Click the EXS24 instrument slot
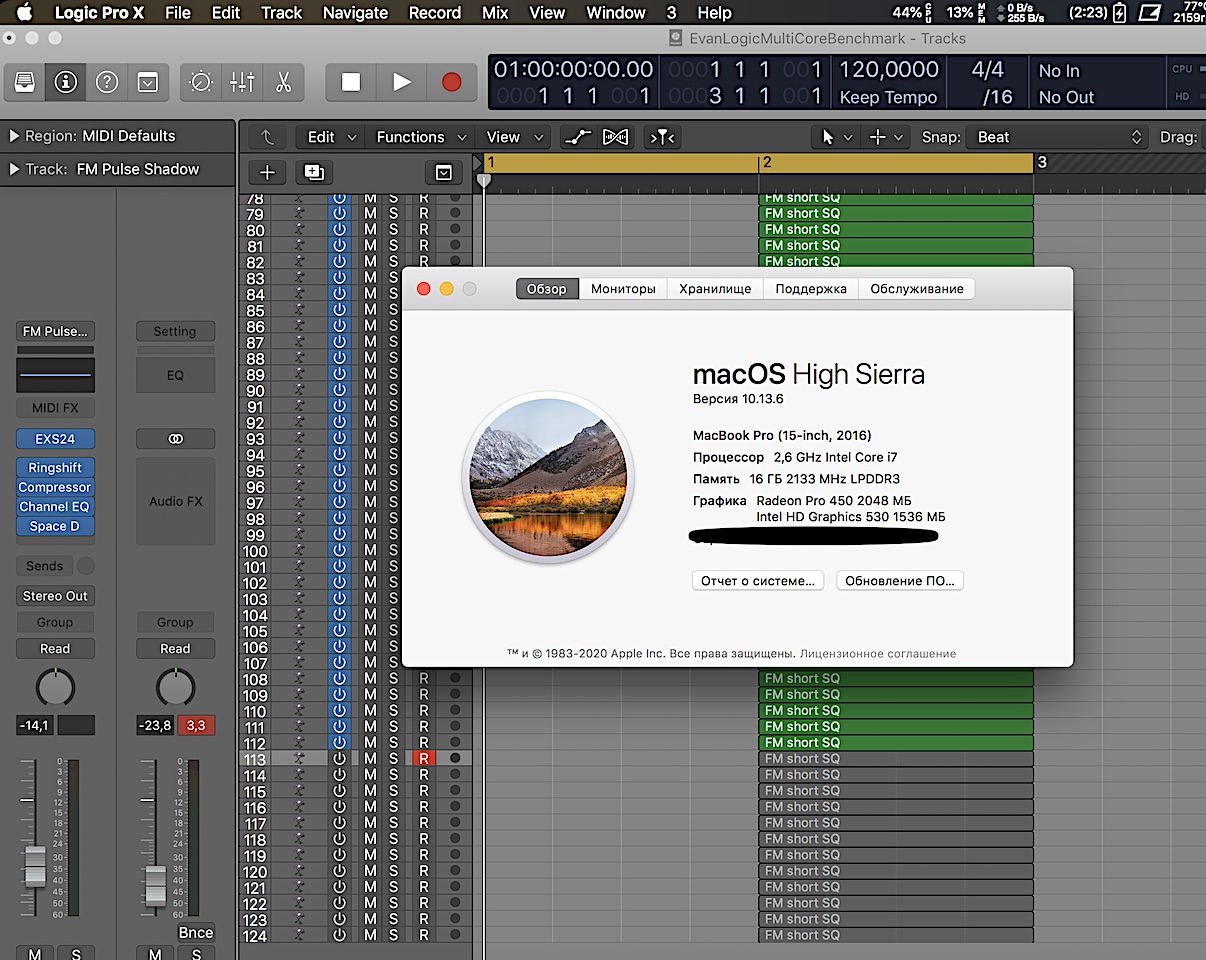The height and width of the screenshot is (960, 1206). point(55,439)
